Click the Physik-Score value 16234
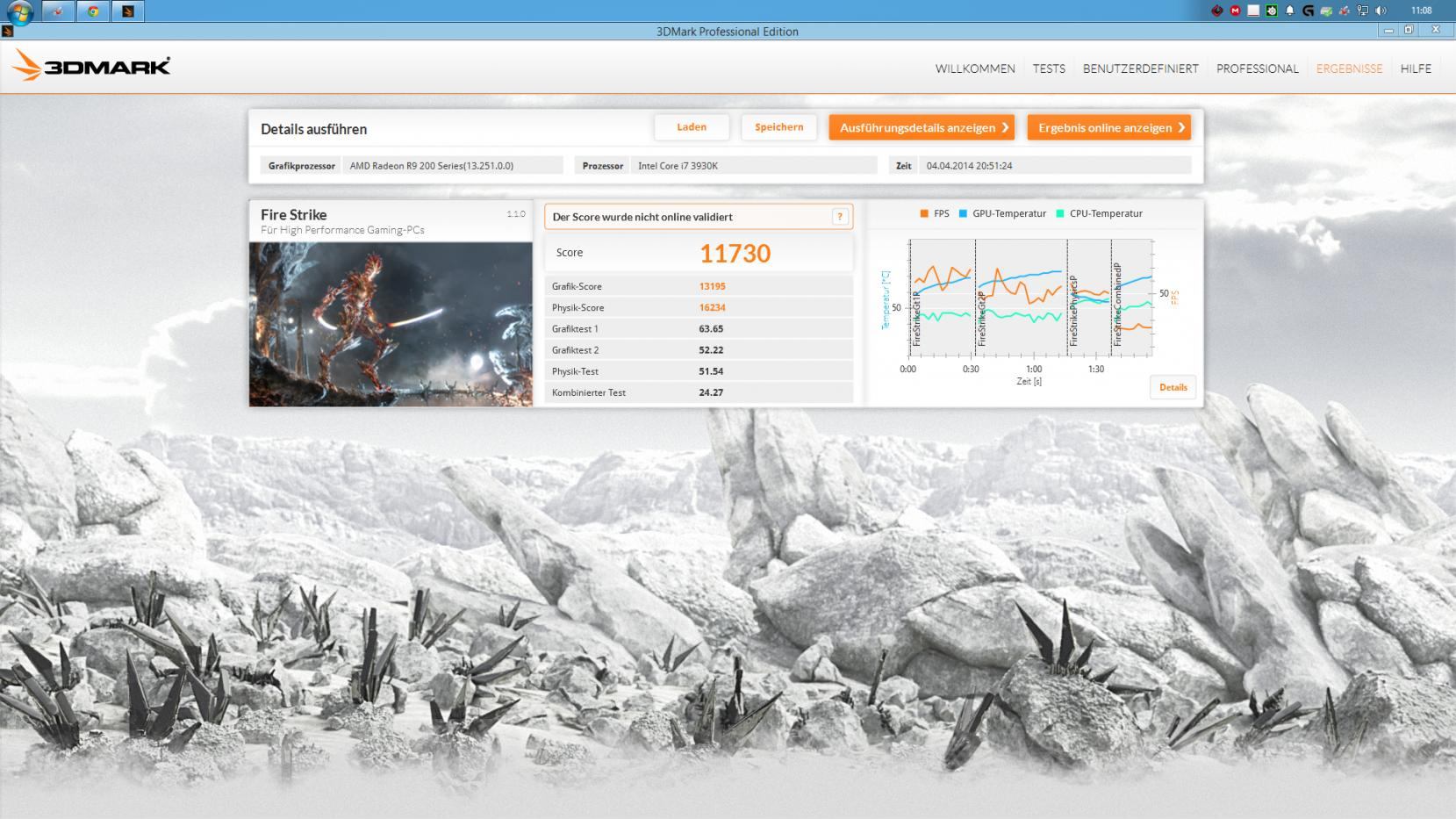This screenshot has width=1456, height=819. pyautogui.click(x=712, y=307)
